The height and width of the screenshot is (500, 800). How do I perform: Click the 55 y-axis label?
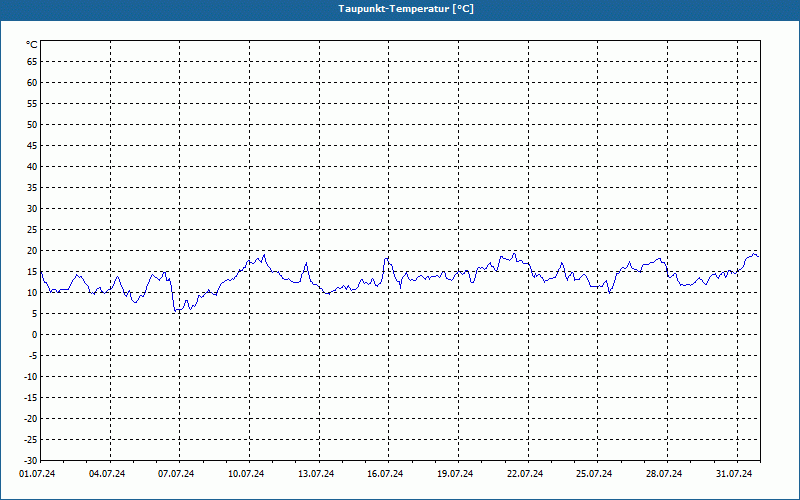(x=32, y=104)
